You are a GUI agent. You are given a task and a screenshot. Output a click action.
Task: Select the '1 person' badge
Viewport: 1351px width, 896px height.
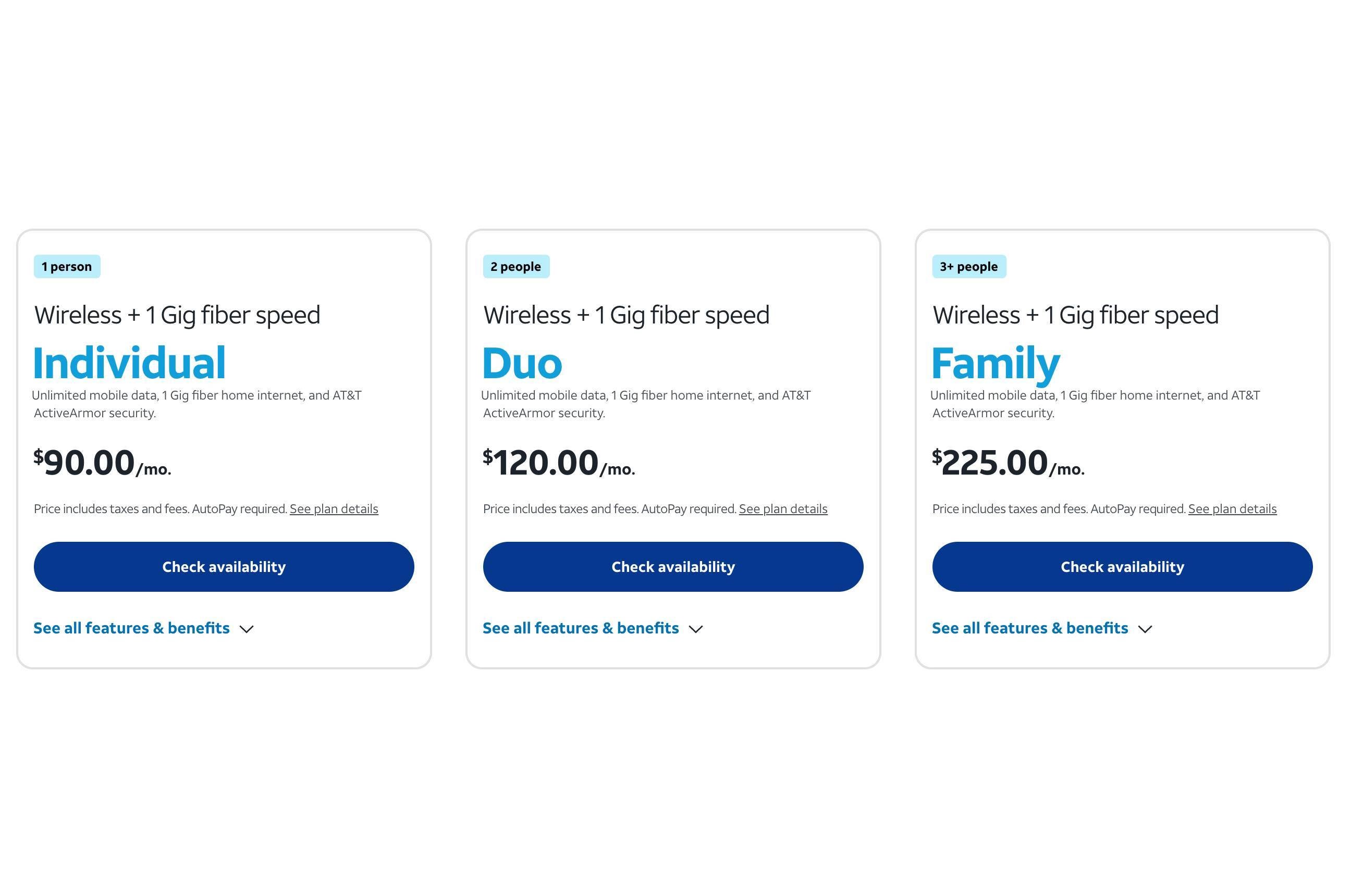coord(66,266)
